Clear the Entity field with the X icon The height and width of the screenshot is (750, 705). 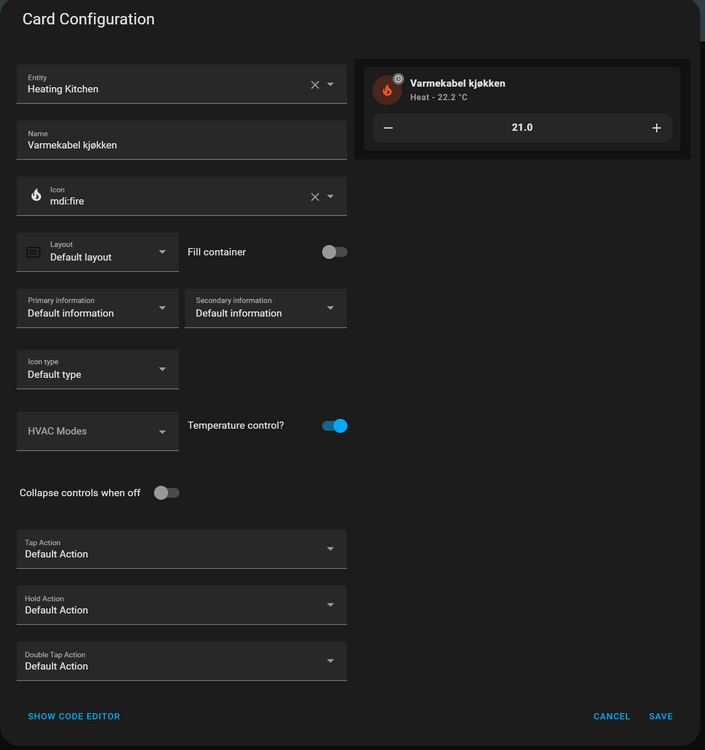click(315, 85)
